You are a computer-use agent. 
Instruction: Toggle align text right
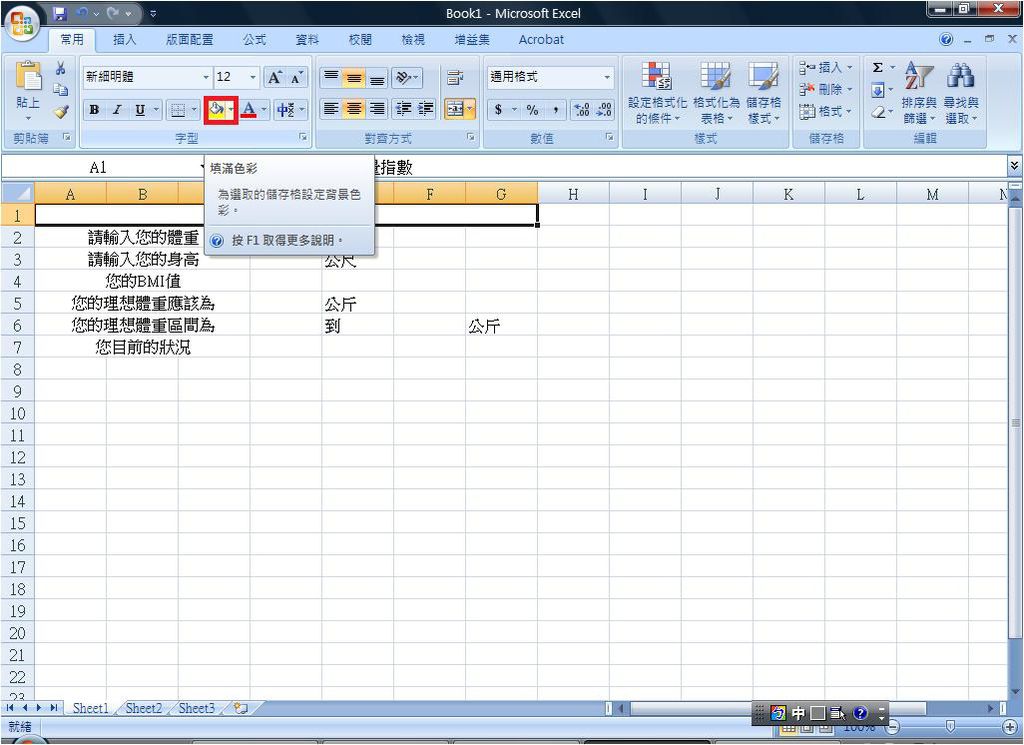pos(377,108)
